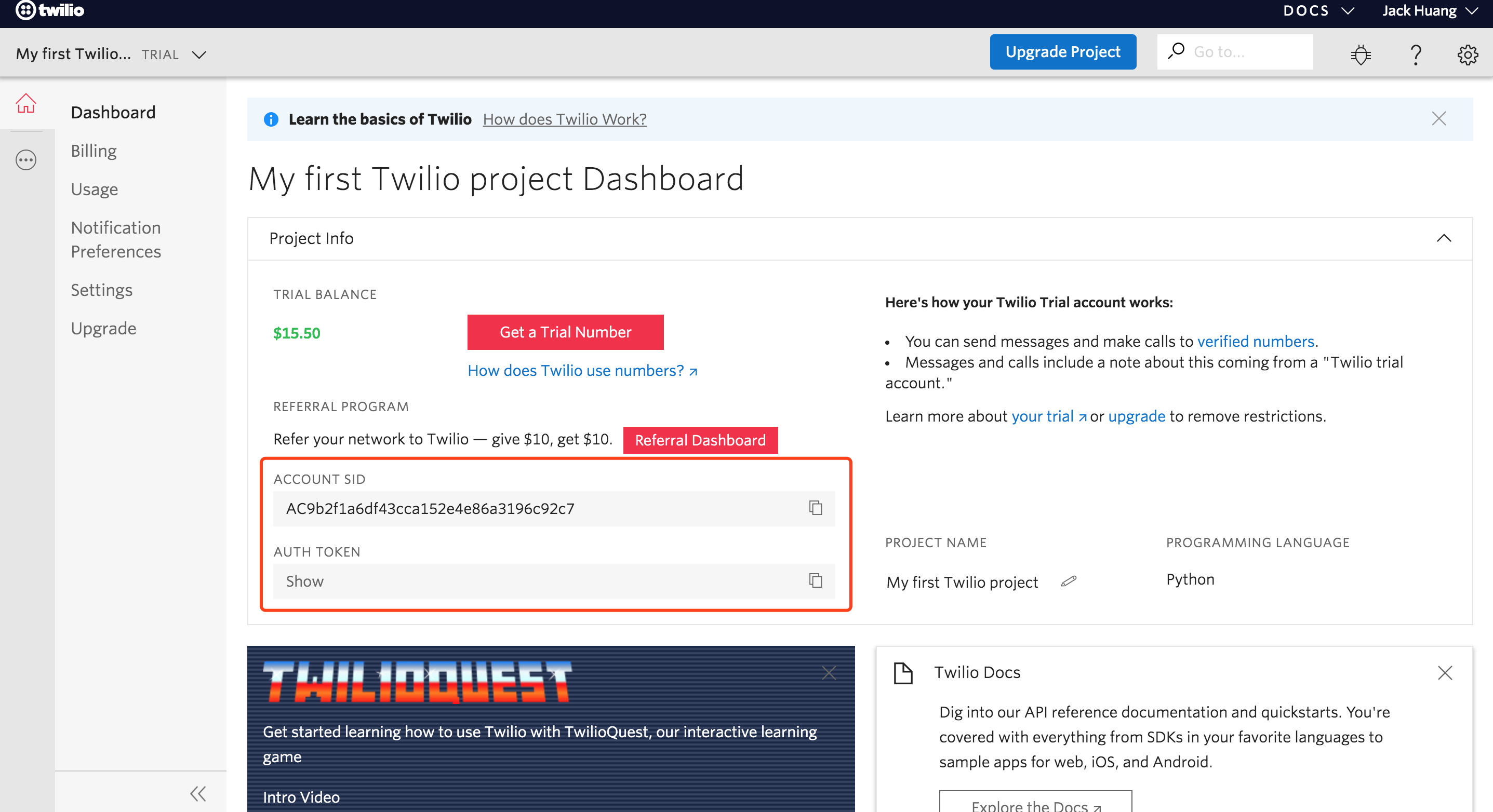
Task: Open Notification Preferences in the sidebar
Action: click(x=116, y=239)
